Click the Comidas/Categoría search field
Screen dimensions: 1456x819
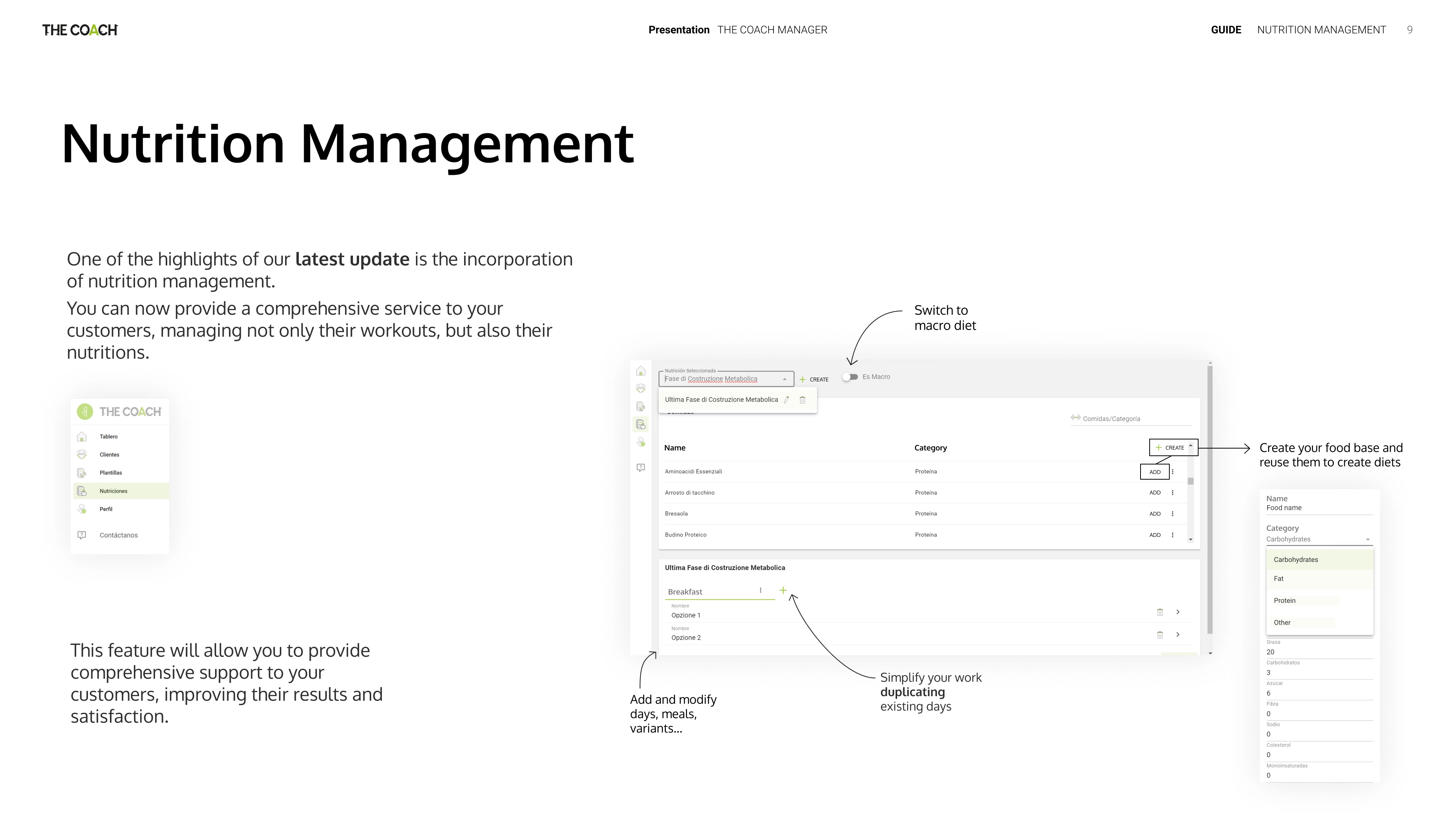pos(1131,419)
